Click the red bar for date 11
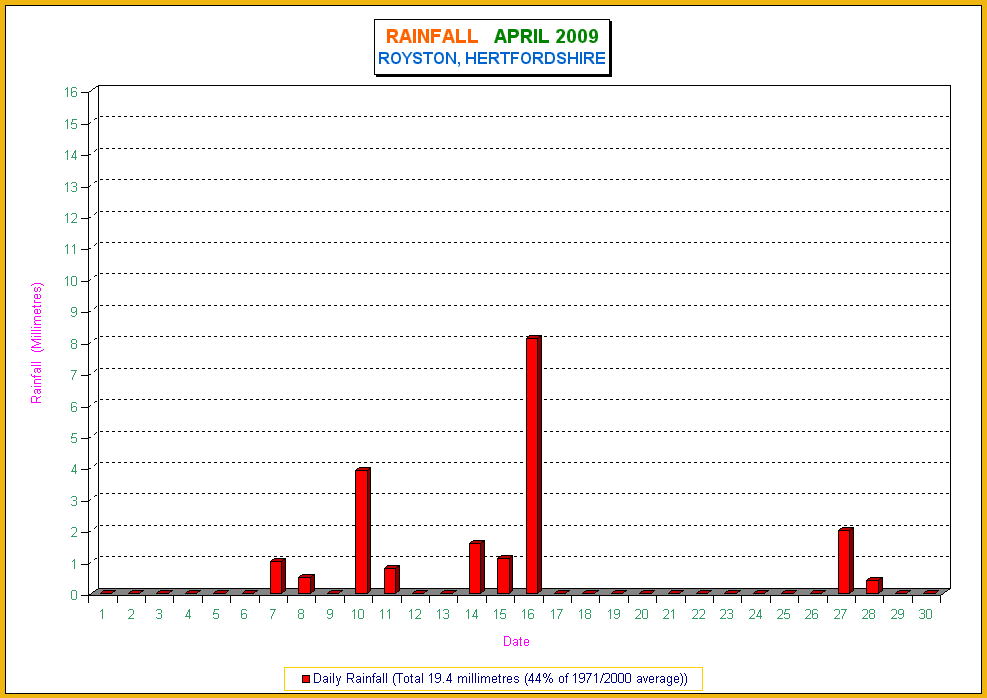987x698 pixels. pos(390,581)
